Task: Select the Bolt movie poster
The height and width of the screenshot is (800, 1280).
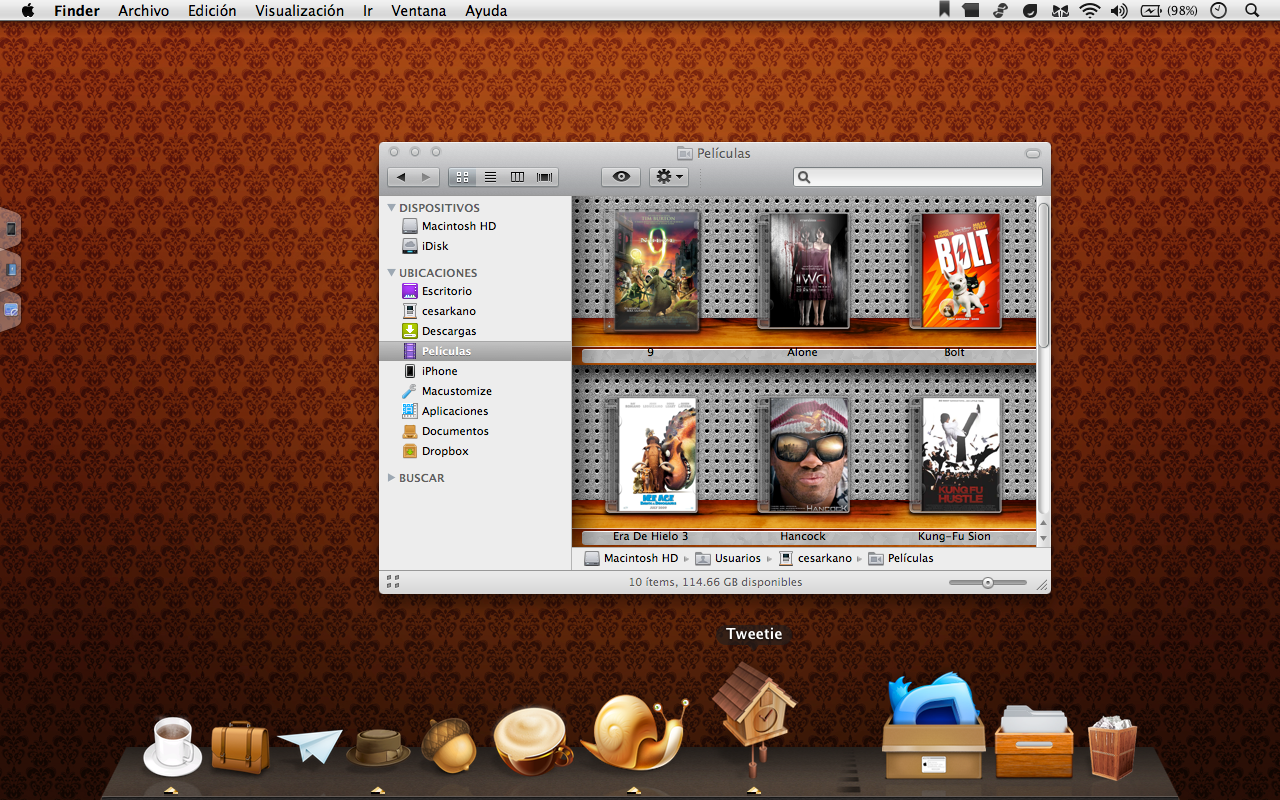Action: [x=955, y=271]
